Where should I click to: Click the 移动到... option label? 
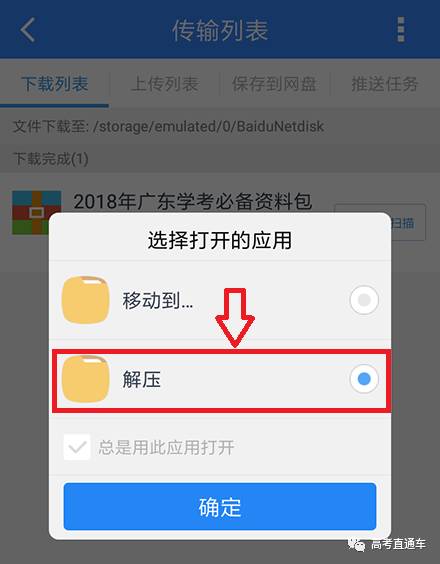158,300
